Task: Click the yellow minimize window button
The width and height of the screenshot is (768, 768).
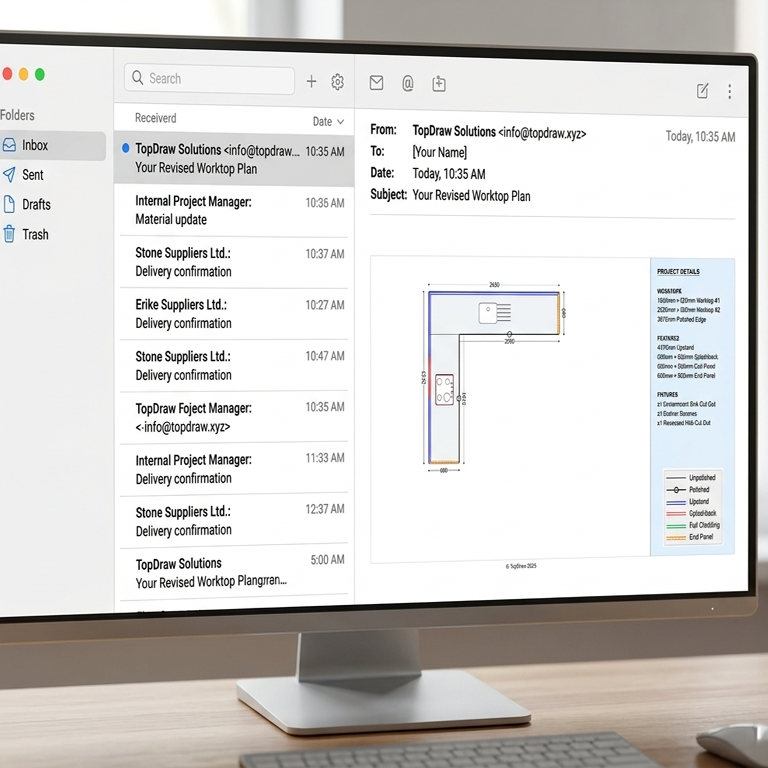Action: 23,74
